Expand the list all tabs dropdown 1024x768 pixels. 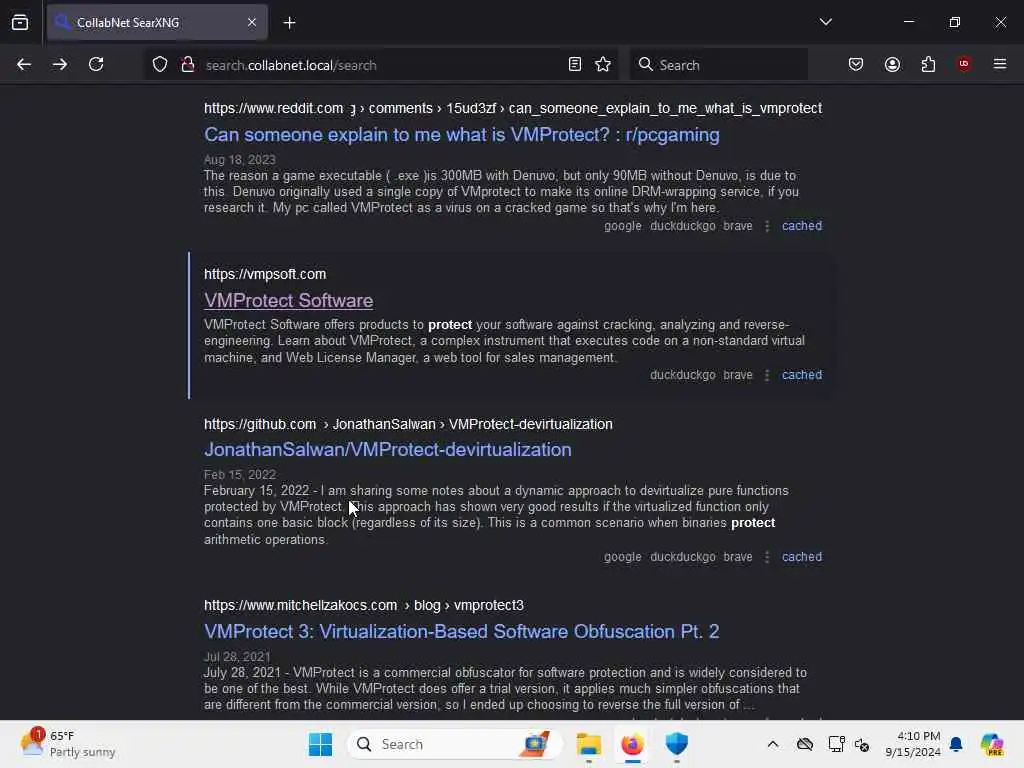click(825, 22)
